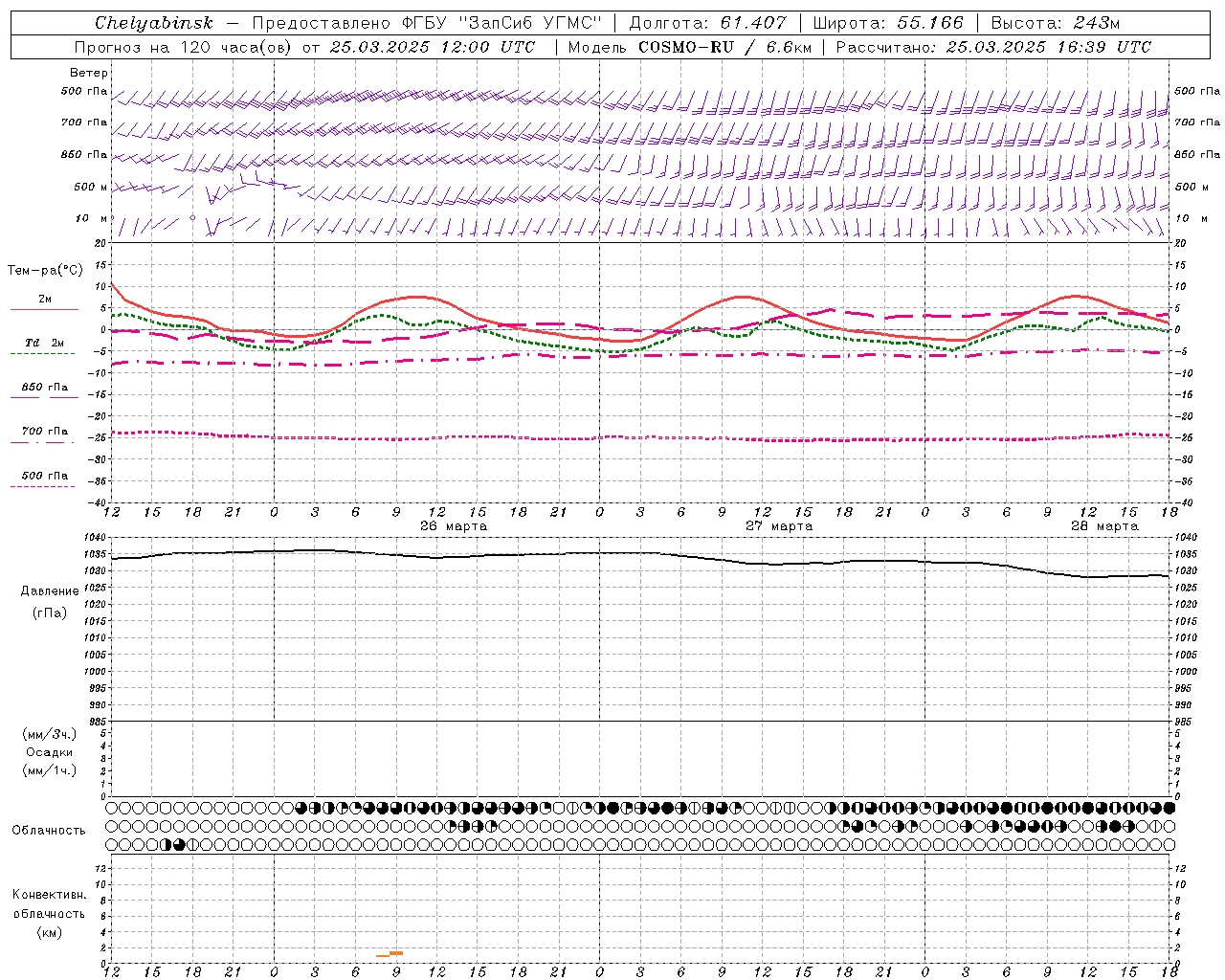Click the 'Td 2м' dew point legend entry
The image size is (1225, 980).
[45, 343]
